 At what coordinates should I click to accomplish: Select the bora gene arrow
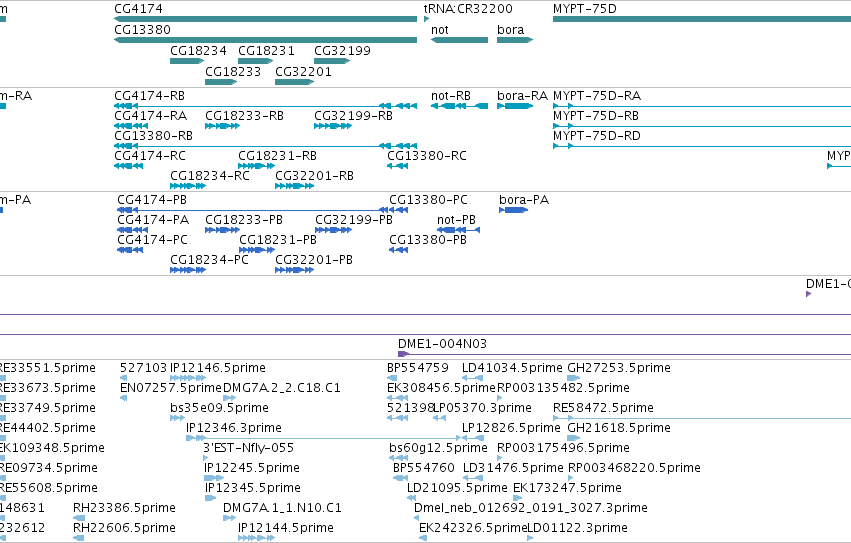(x=515, y=40)
